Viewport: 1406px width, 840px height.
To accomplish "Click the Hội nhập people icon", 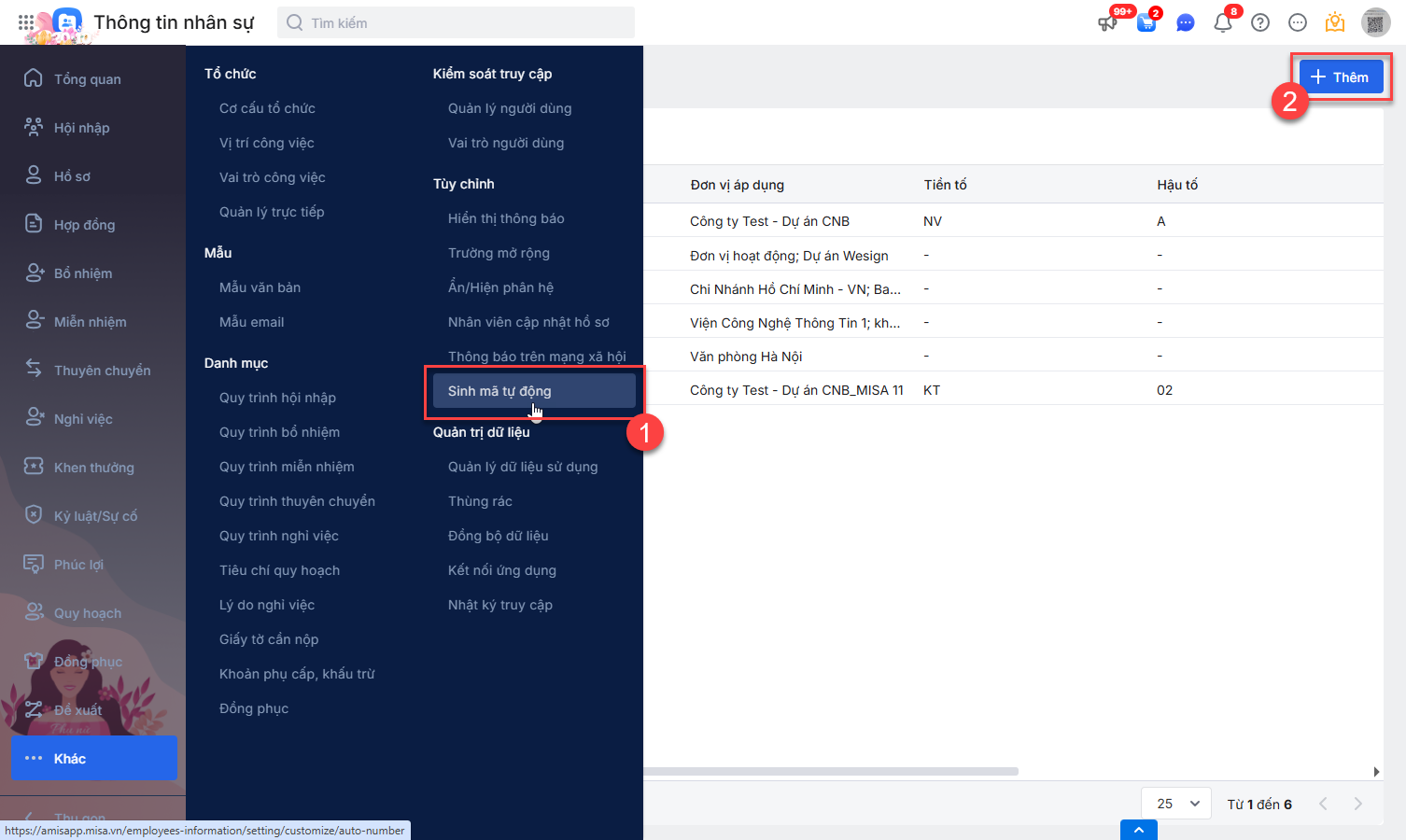I will coord(34,127).
